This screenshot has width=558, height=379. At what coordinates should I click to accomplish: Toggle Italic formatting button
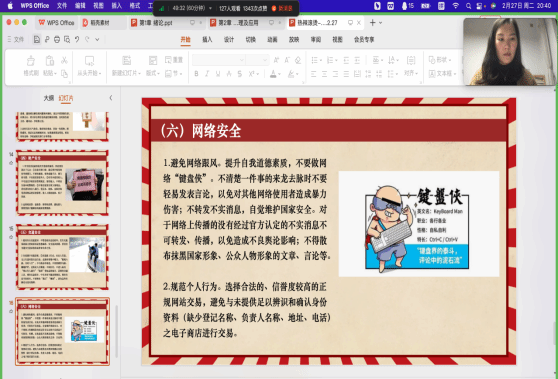[207, 74]
